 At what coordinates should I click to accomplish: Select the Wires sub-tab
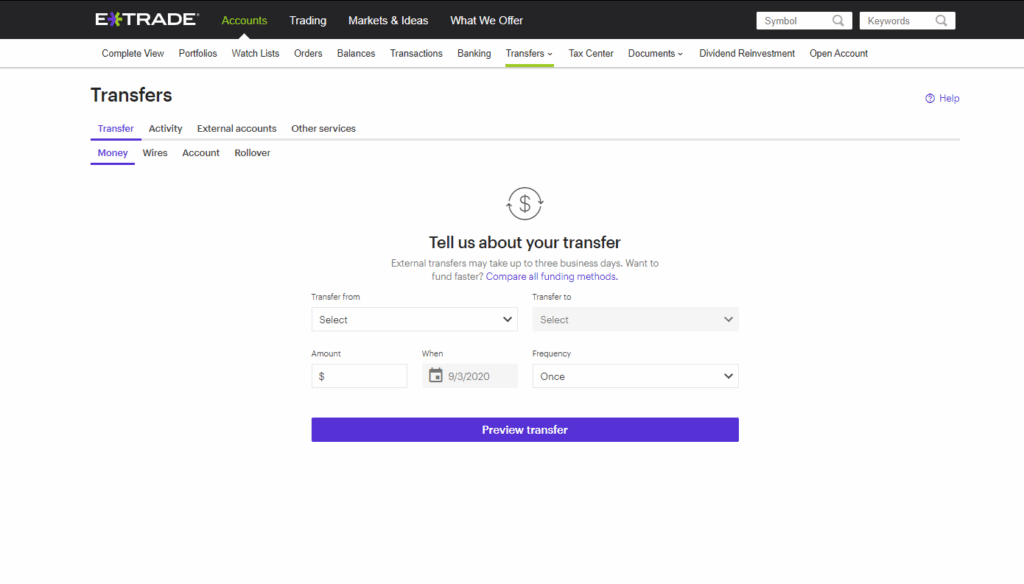click(x=155, y=153)
